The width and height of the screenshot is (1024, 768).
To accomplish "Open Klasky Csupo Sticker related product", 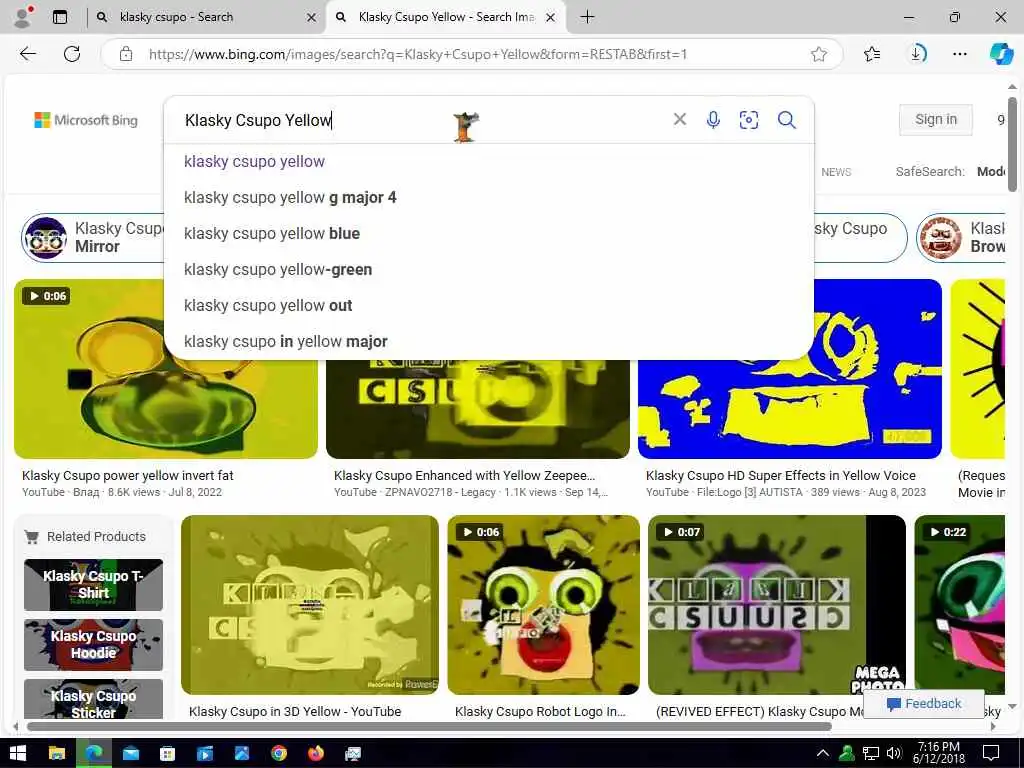I will [93, 699].
